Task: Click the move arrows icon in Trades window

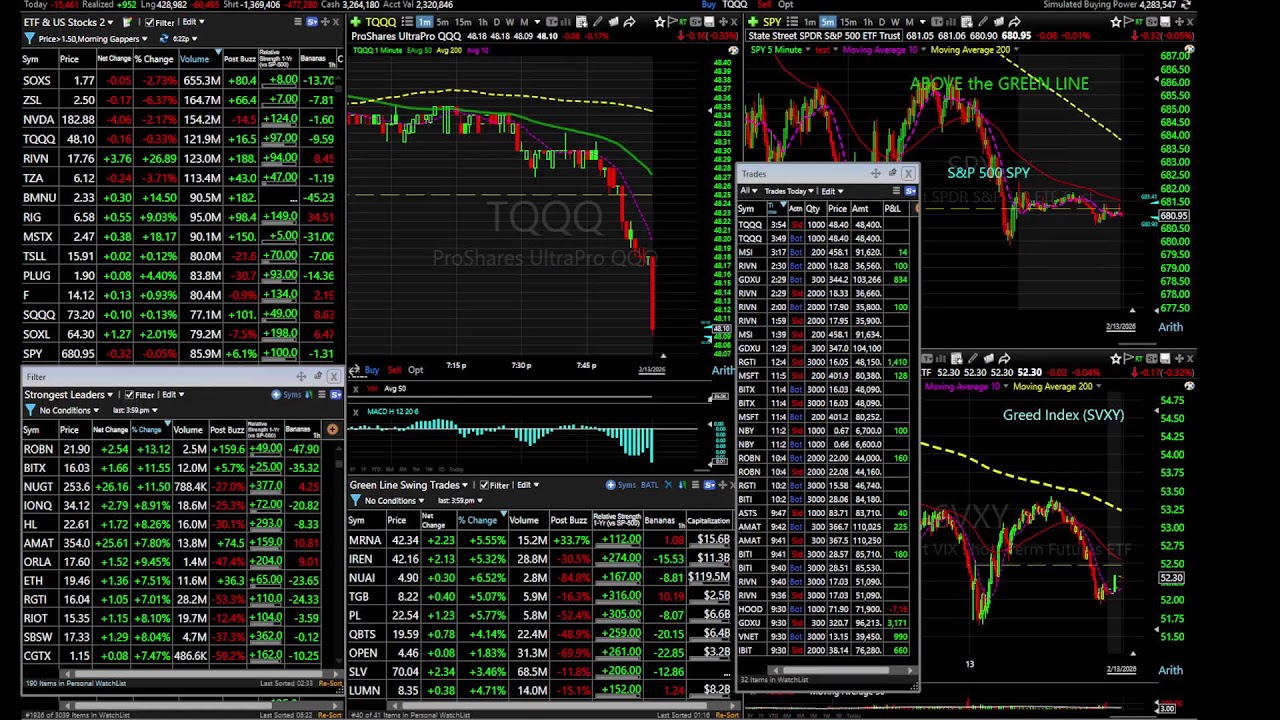Action: [876, 173]
